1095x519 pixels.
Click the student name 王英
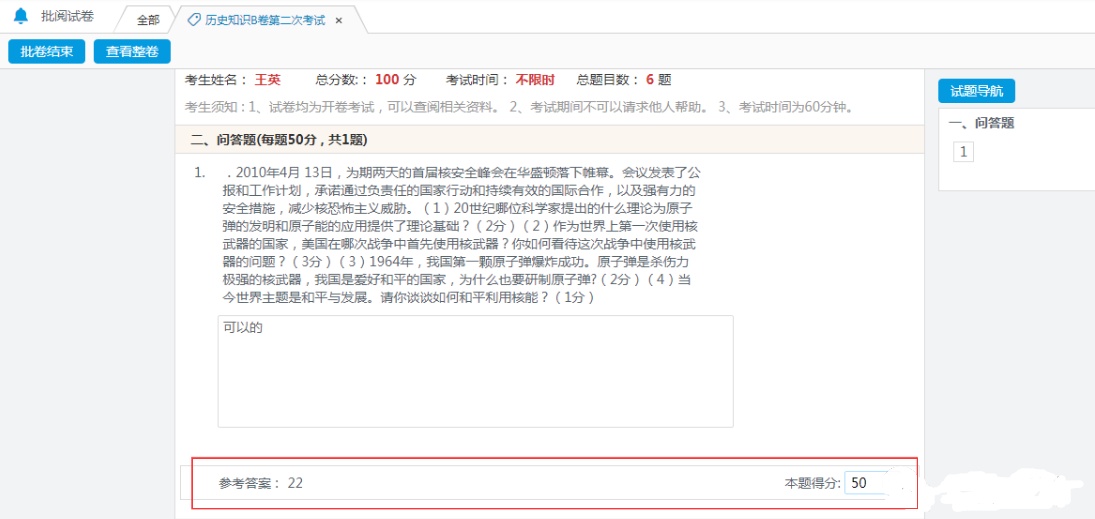coord(267,80)
